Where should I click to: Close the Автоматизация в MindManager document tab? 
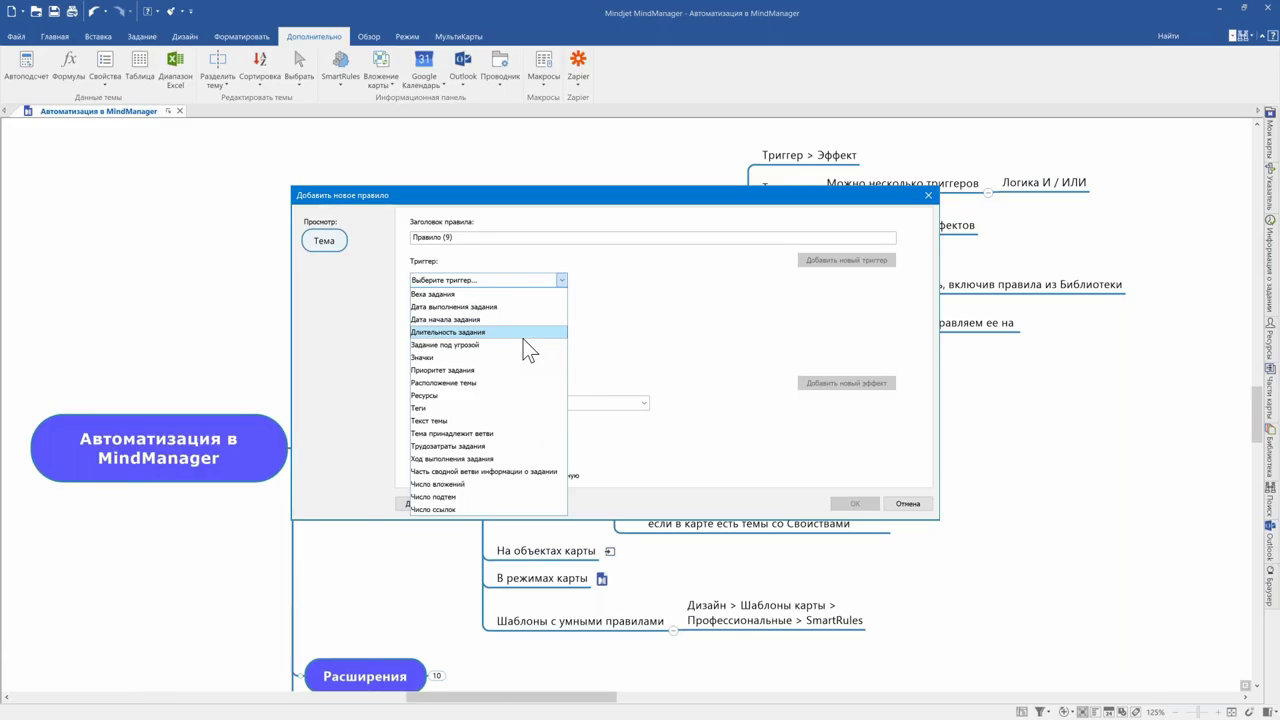(180, 111)
